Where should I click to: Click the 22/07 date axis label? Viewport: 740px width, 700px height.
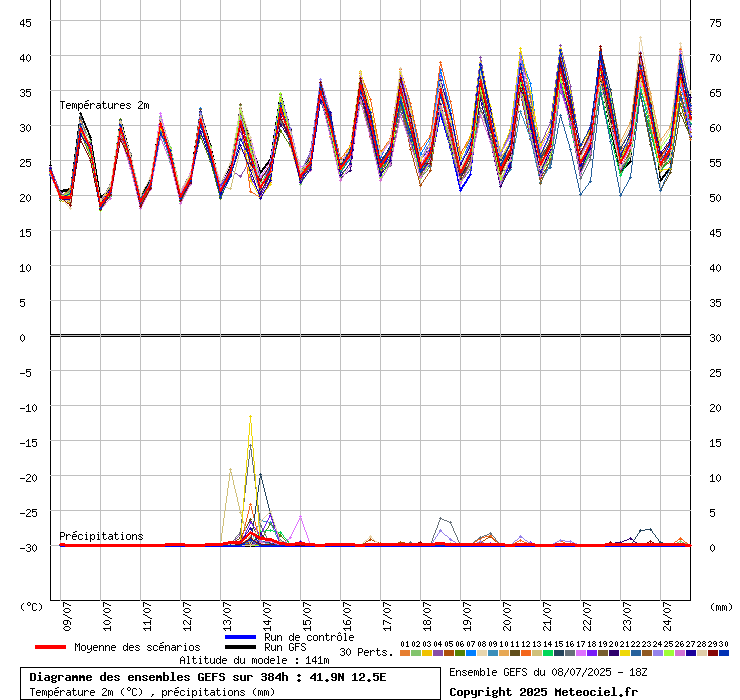tap(588, 616)
